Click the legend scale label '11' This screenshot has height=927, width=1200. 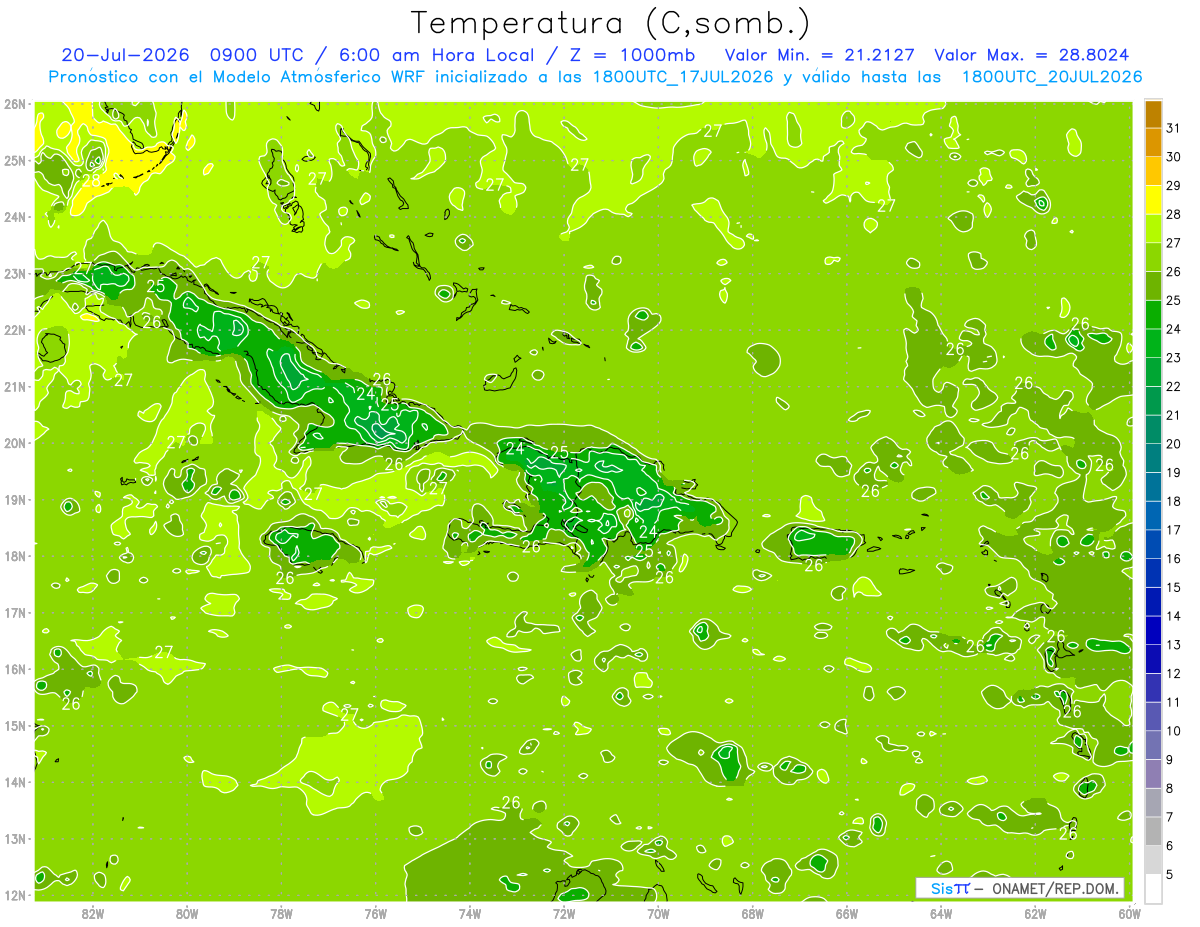click(x=1174, y=702)
